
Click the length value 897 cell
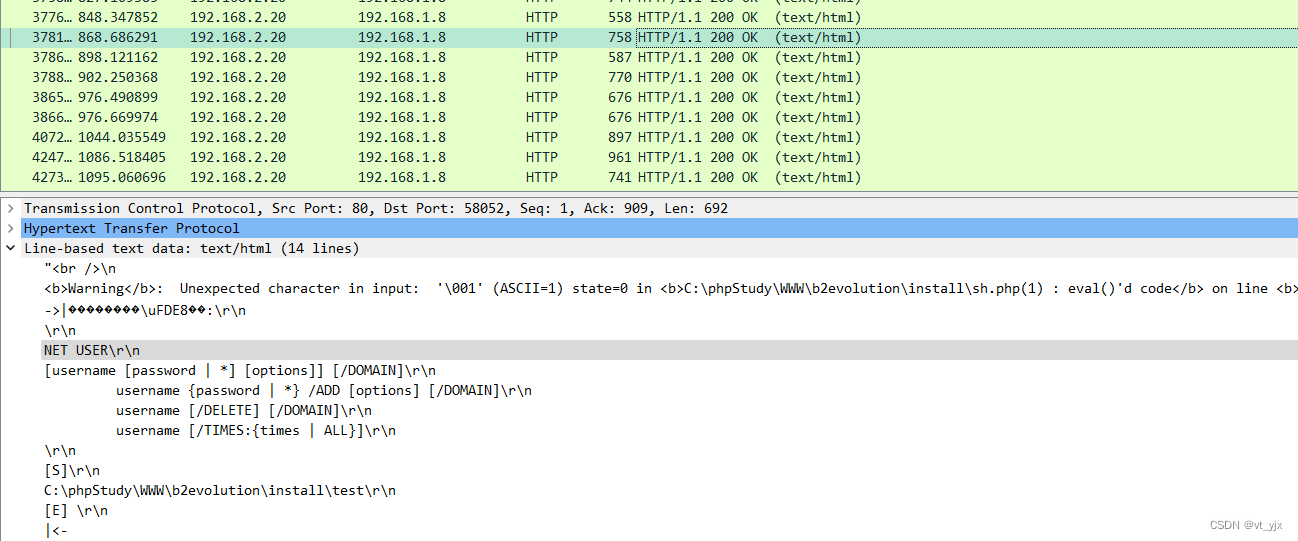click(x=620, y=137)
